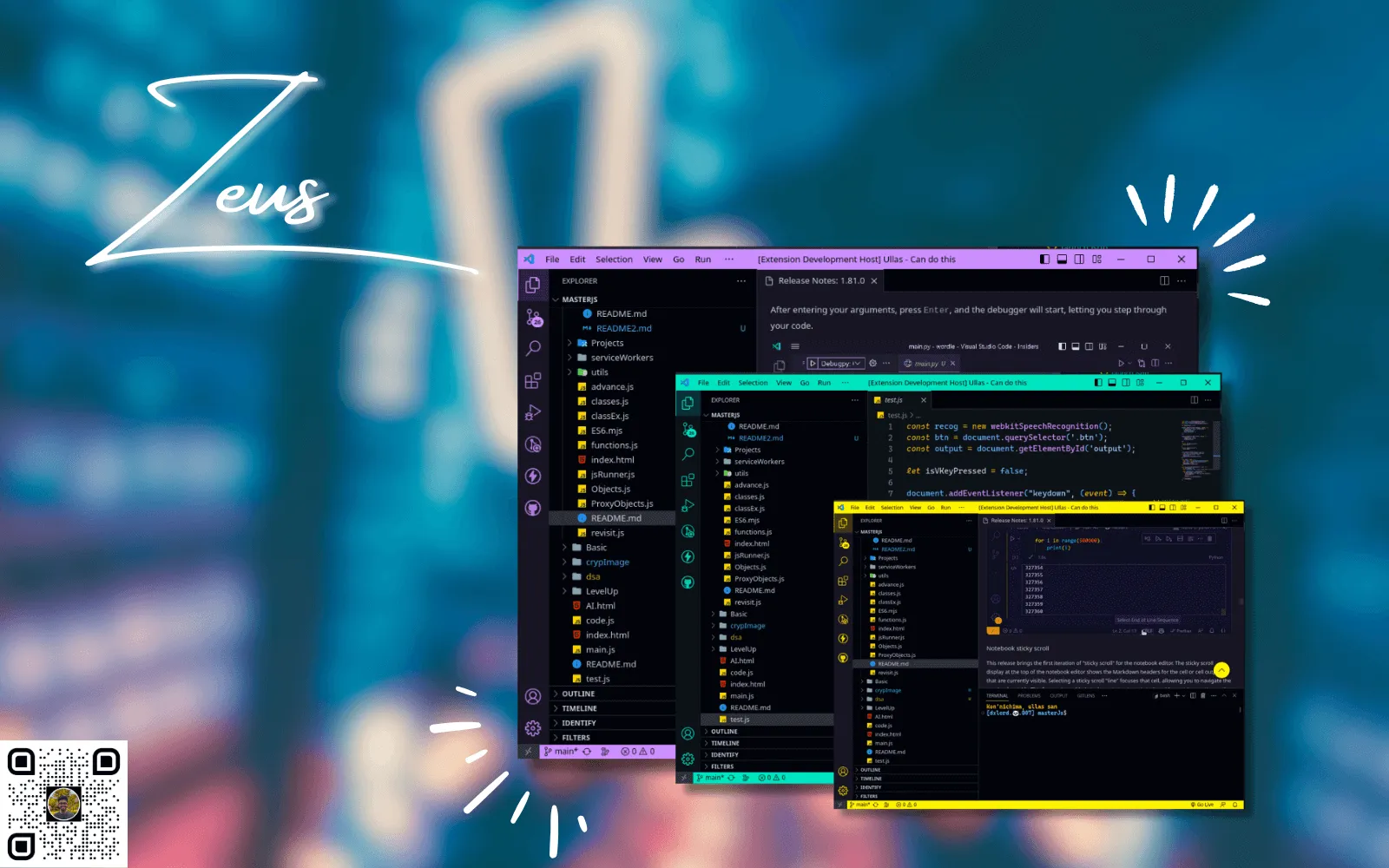
Task: Open Extensions view in the purple window
Action: click(x=533, y=381)
